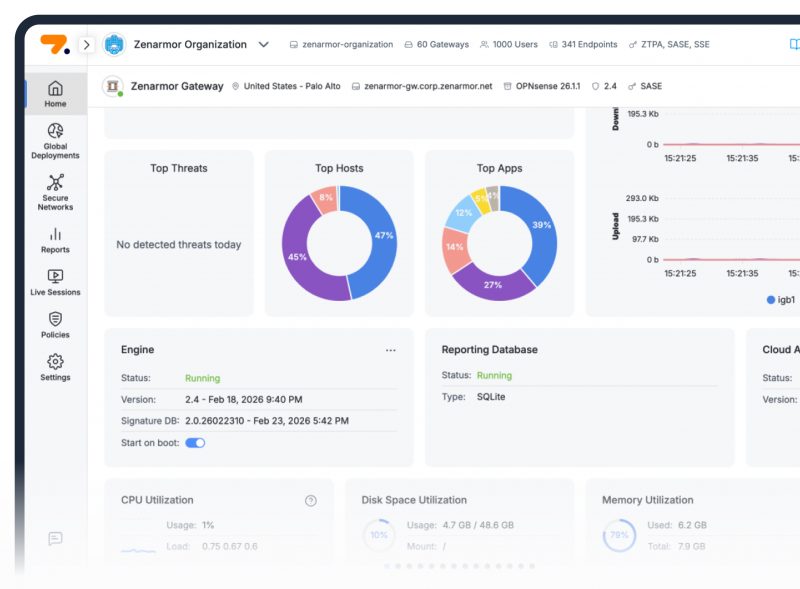Click the 12% segment in Top Apps
This screenshot has height=589, width=800.
point(463,213)
